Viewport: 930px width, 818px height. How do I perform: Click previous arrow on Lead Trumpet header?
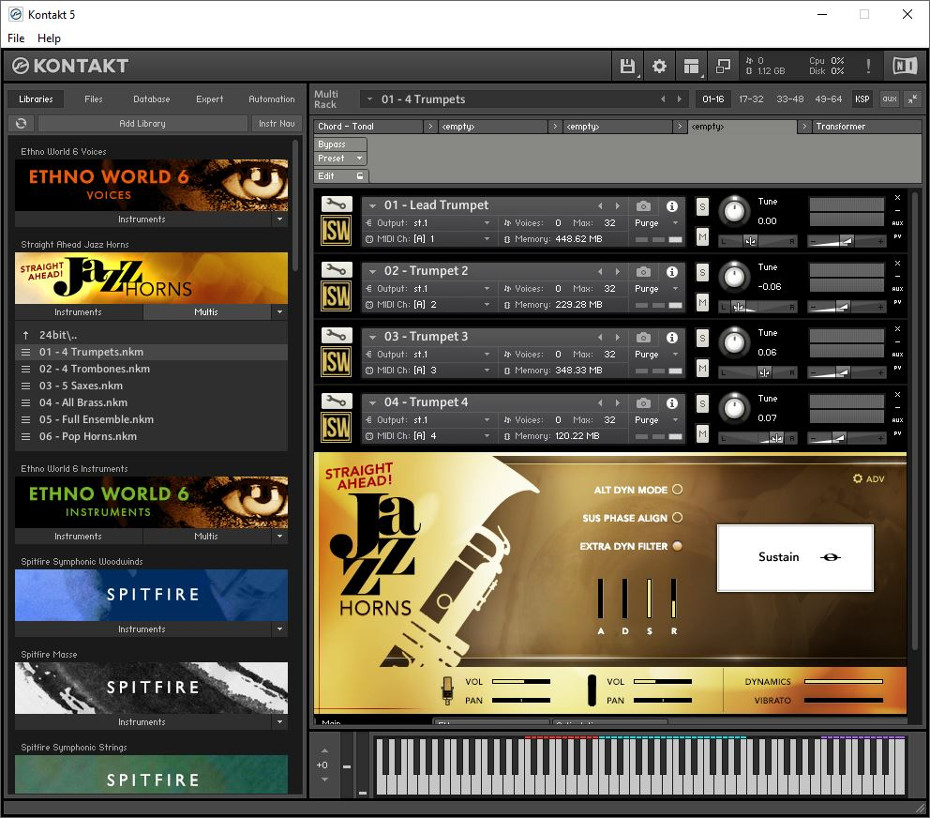[x=600, y=206]
